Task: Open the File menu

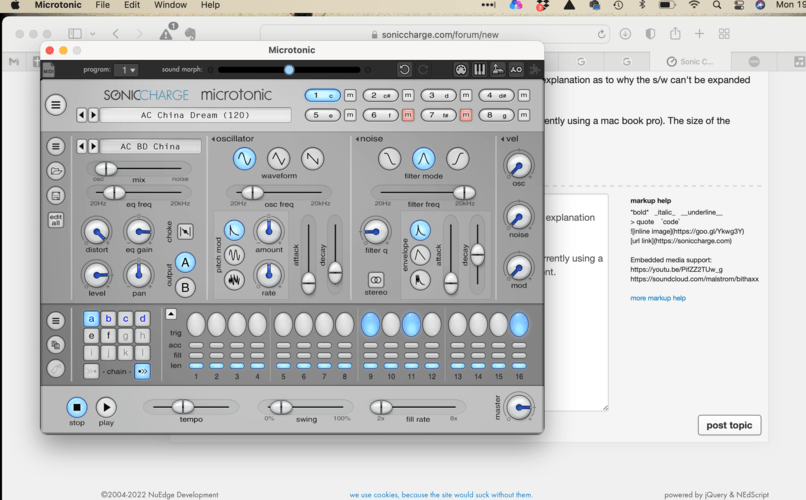Action: [x=102, y=5]
